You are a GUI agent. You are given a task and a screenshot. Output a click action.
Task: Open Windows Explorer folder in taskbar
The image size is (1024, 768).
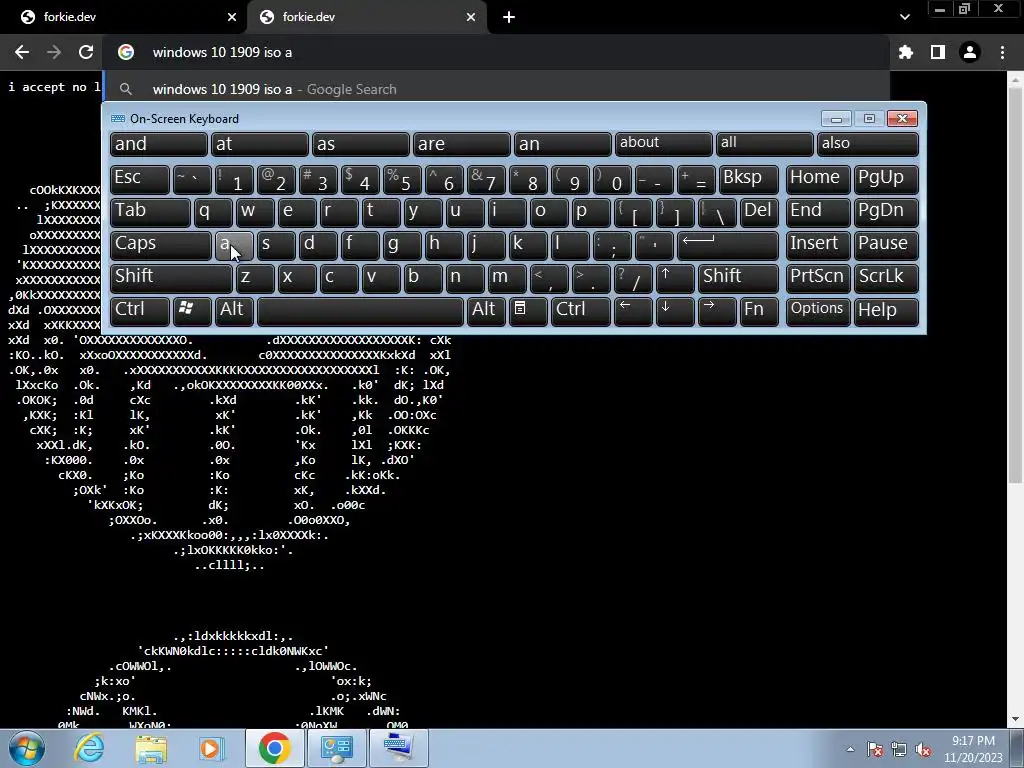151,748
